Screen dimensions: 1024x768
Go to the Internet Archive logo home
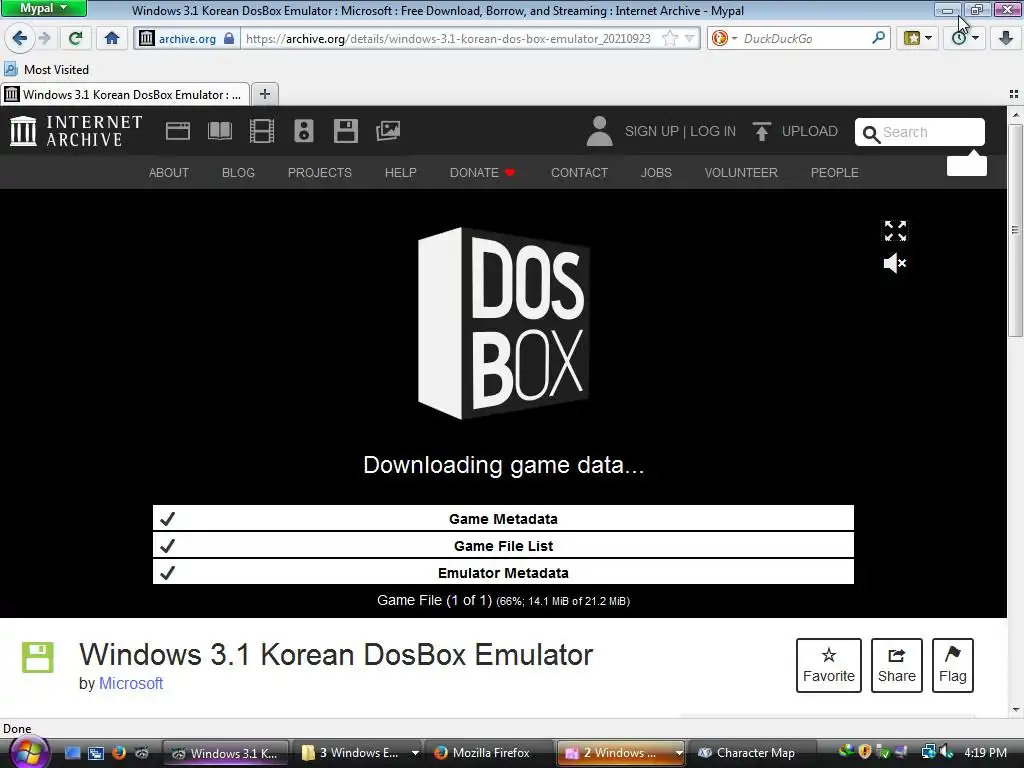[x=76, y=131]
